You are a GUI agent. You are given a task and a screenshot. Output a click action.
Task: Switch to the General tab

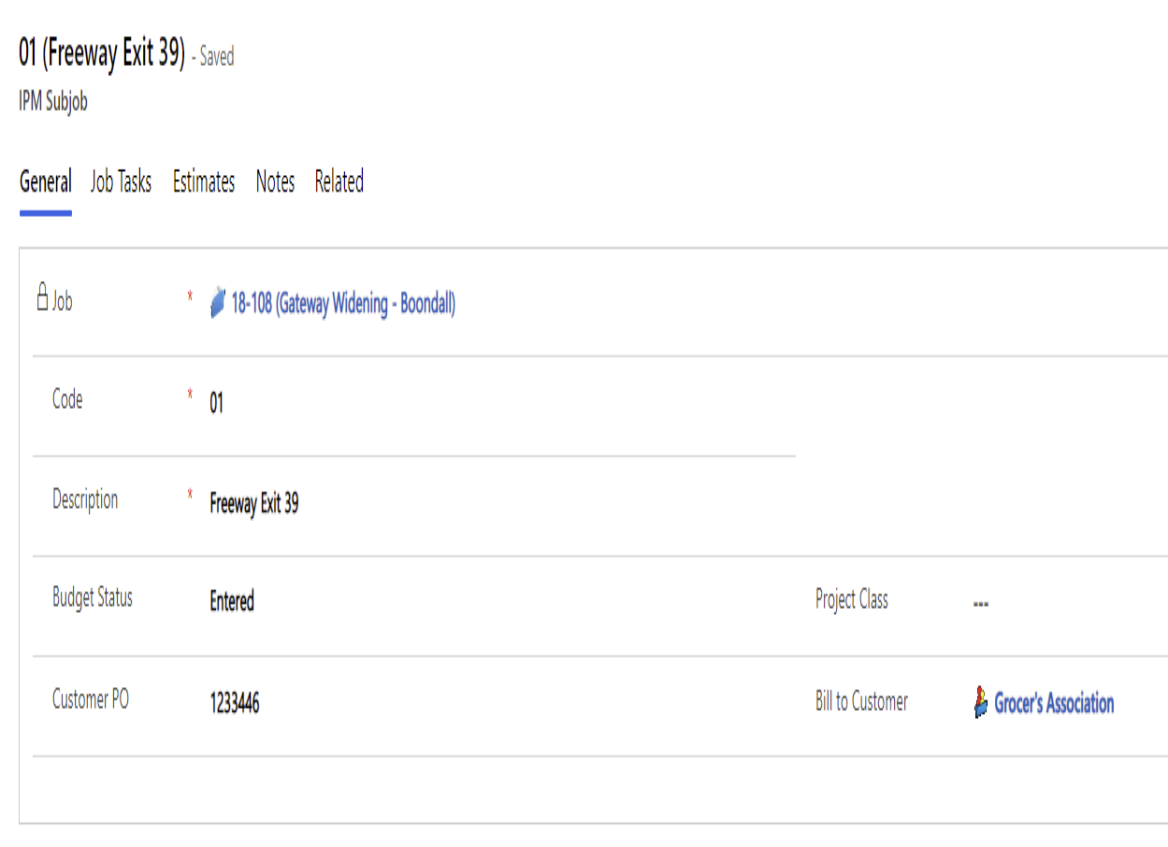pos(45,182)
